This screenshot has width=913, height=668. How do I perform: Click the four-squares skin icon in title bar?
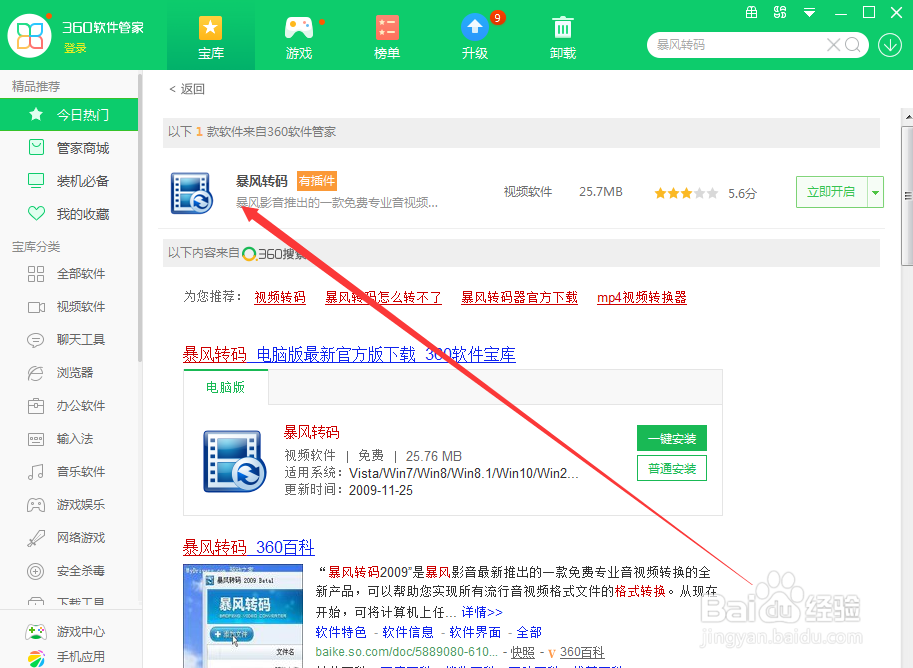click(780, 12)
